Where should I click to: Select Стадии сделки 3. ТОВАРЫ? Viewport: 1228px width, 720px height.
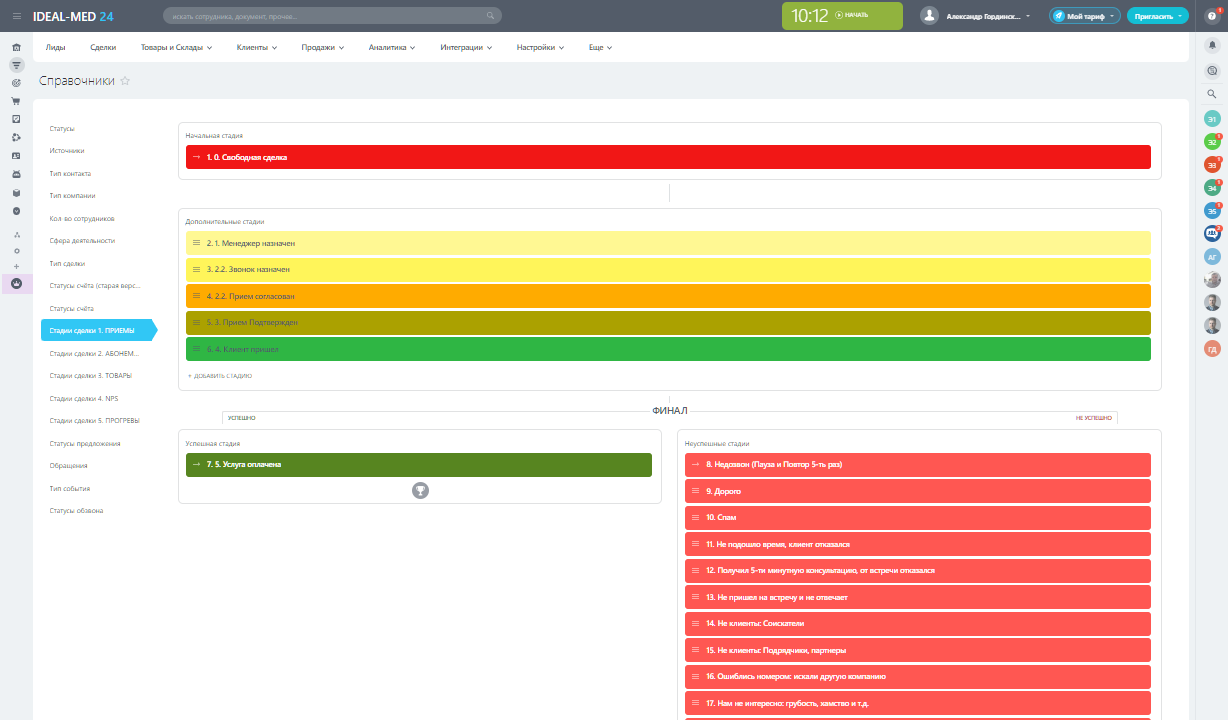91,375
